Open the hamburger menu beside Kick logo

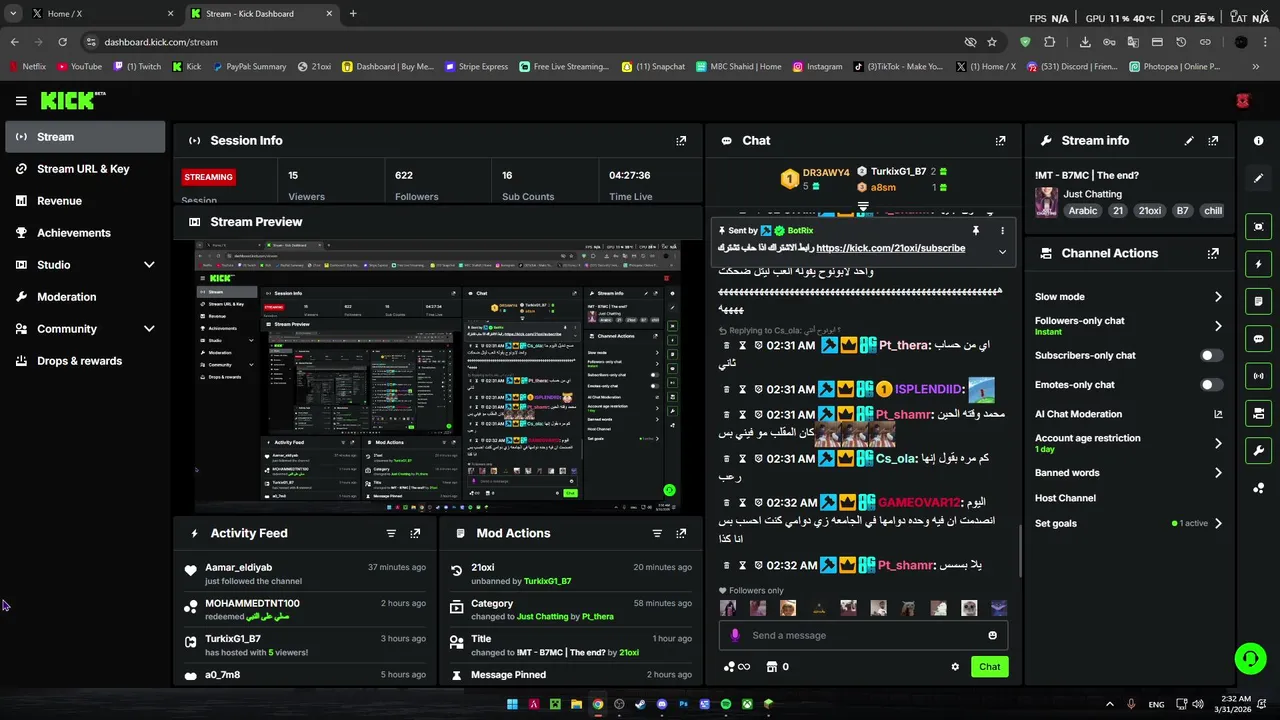21,100
